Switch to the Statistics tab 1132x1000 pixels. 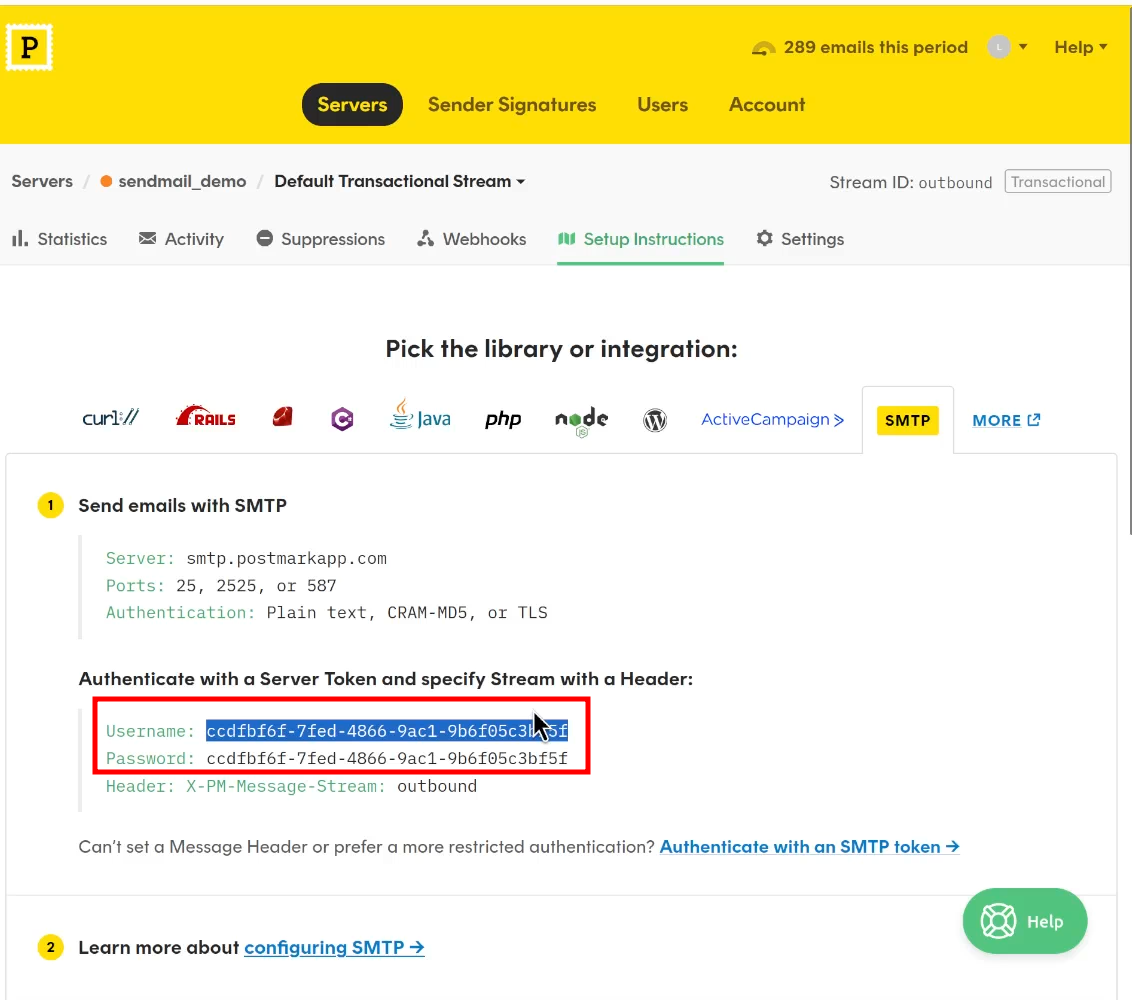coord(59,239)
